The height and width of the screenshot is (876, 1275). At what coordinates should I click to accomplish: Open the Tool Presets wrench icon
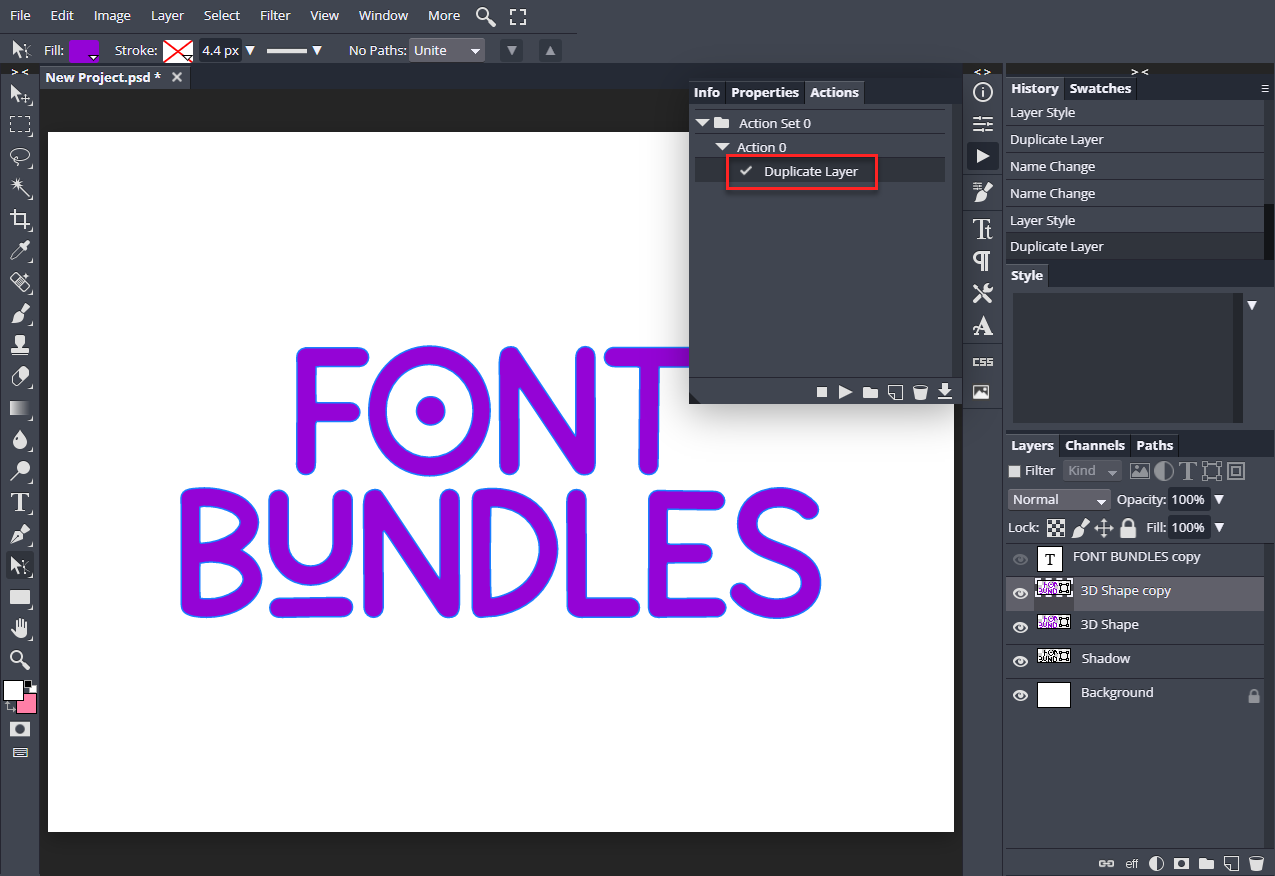pos(983,293)
